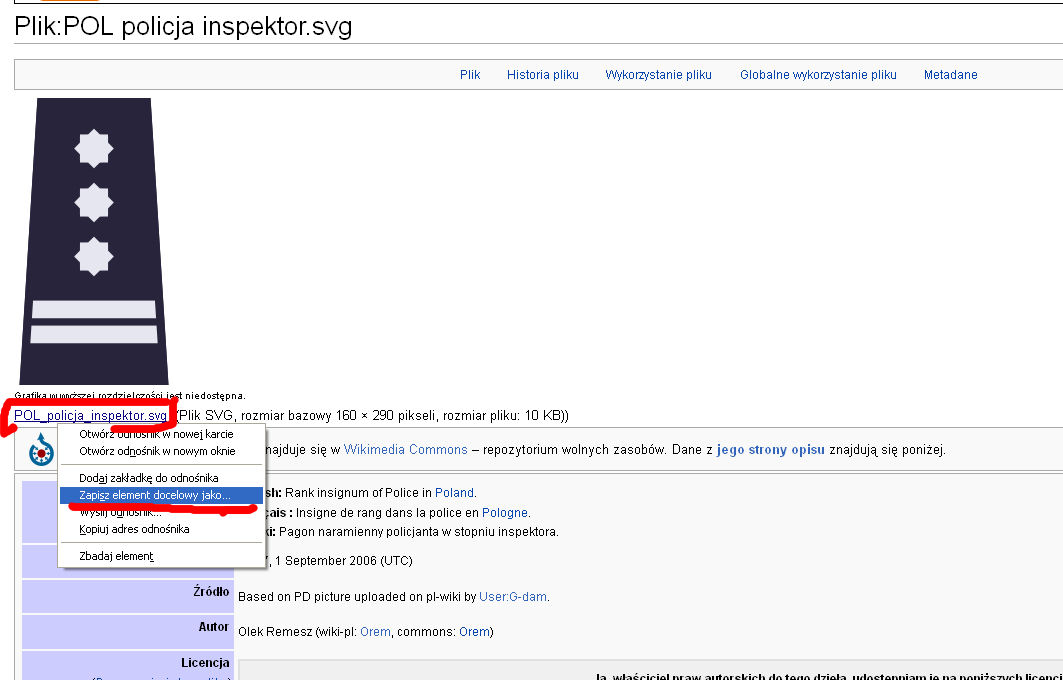1063x680 pixels.
Task: Open the Poland link in description
Action: click(x=454, y=493)
